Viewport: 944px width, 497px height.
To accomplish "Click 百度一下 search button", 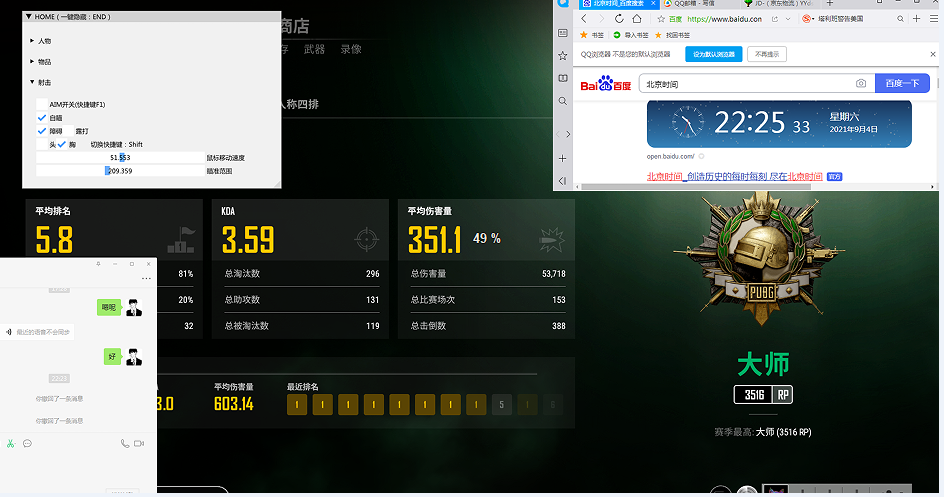I will point(902,83).
